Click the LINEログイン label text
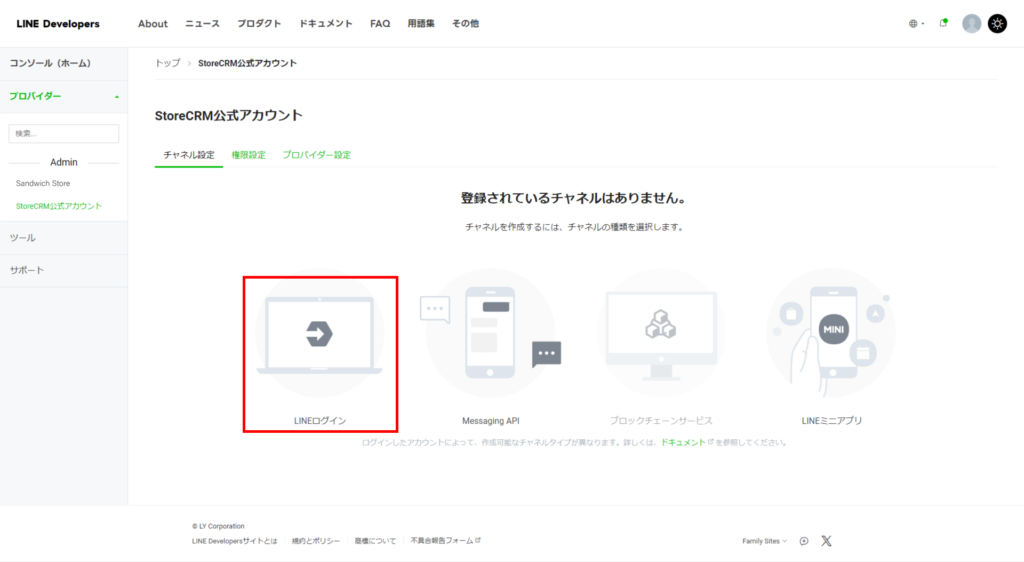The image size is (1024, 562). tap(320, 421)
